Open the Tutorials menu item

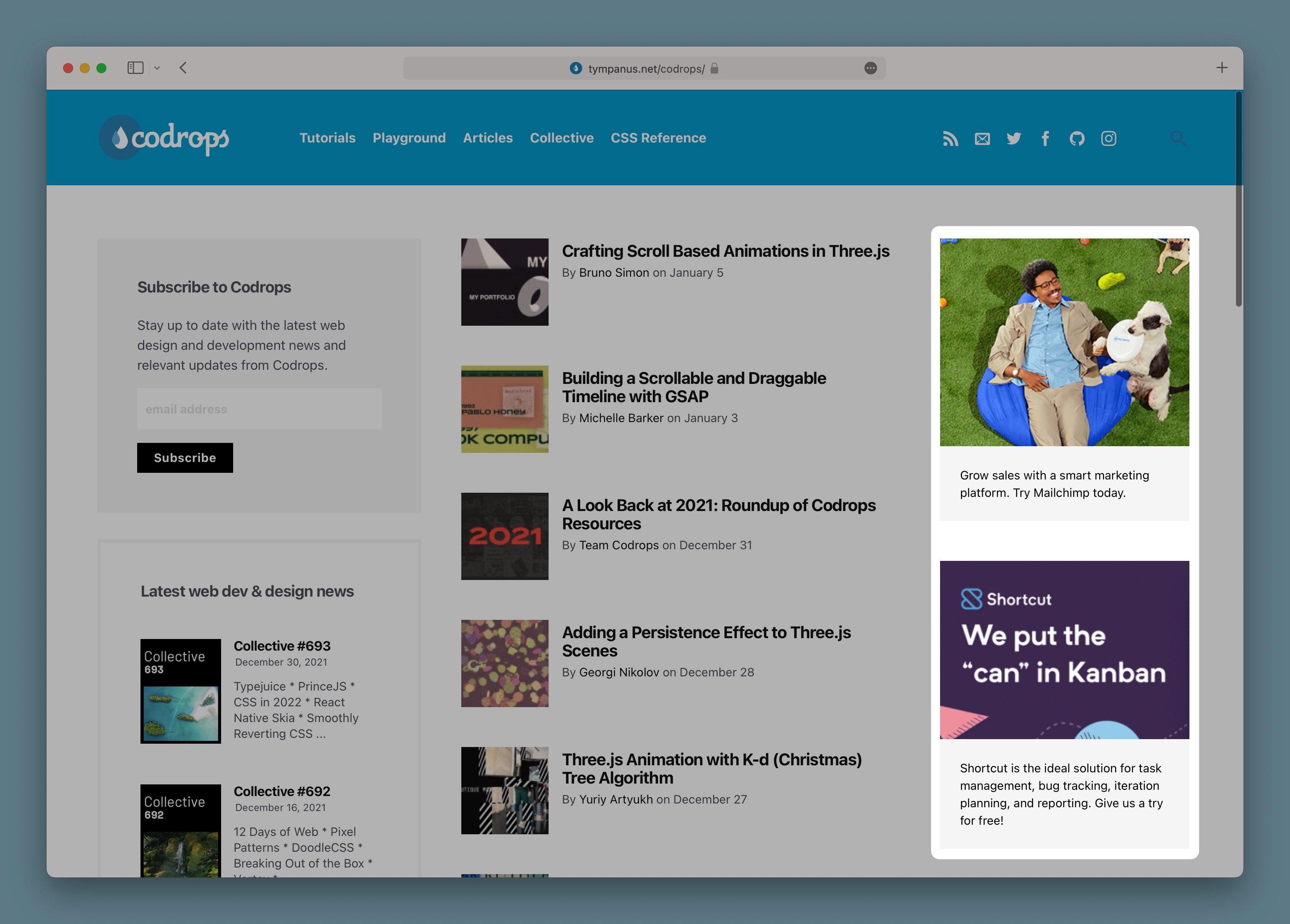click(x=327, y=138)
